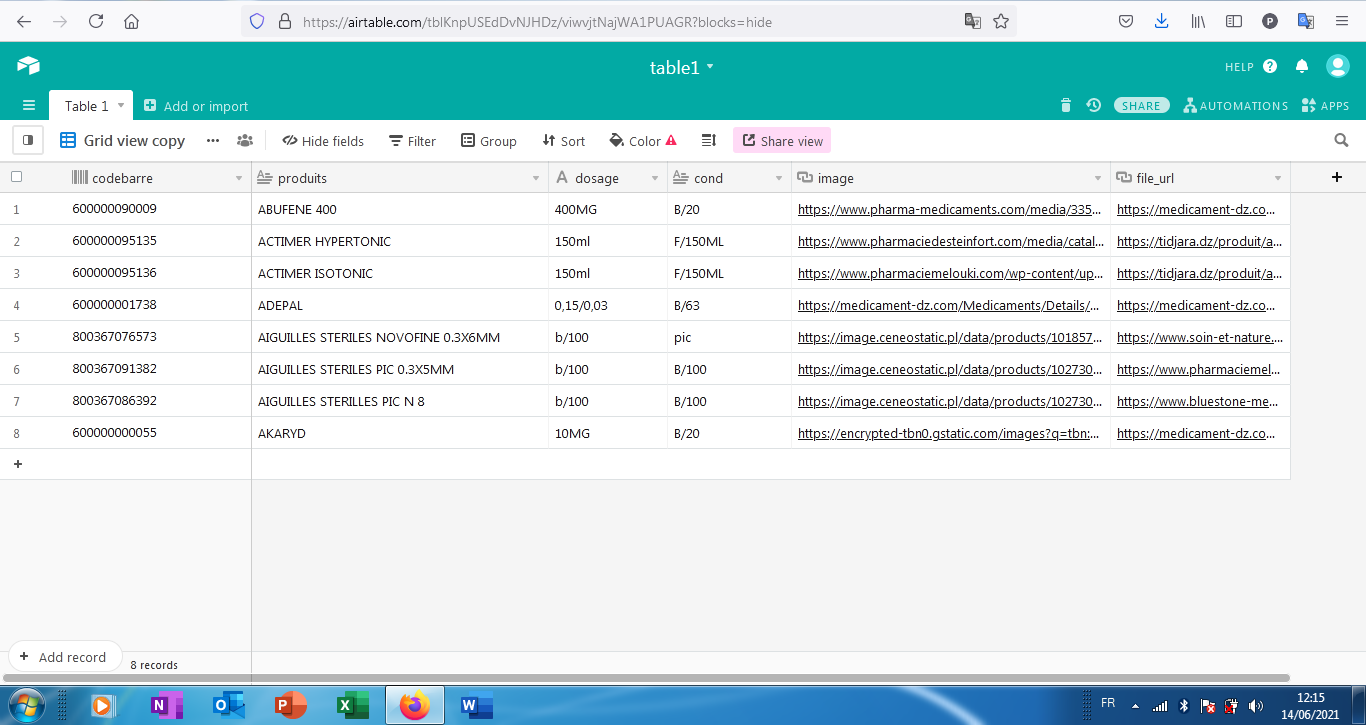Select the Table 1 tab
The width and height of the screenshot is (1366, 725).
pos(86,106)
